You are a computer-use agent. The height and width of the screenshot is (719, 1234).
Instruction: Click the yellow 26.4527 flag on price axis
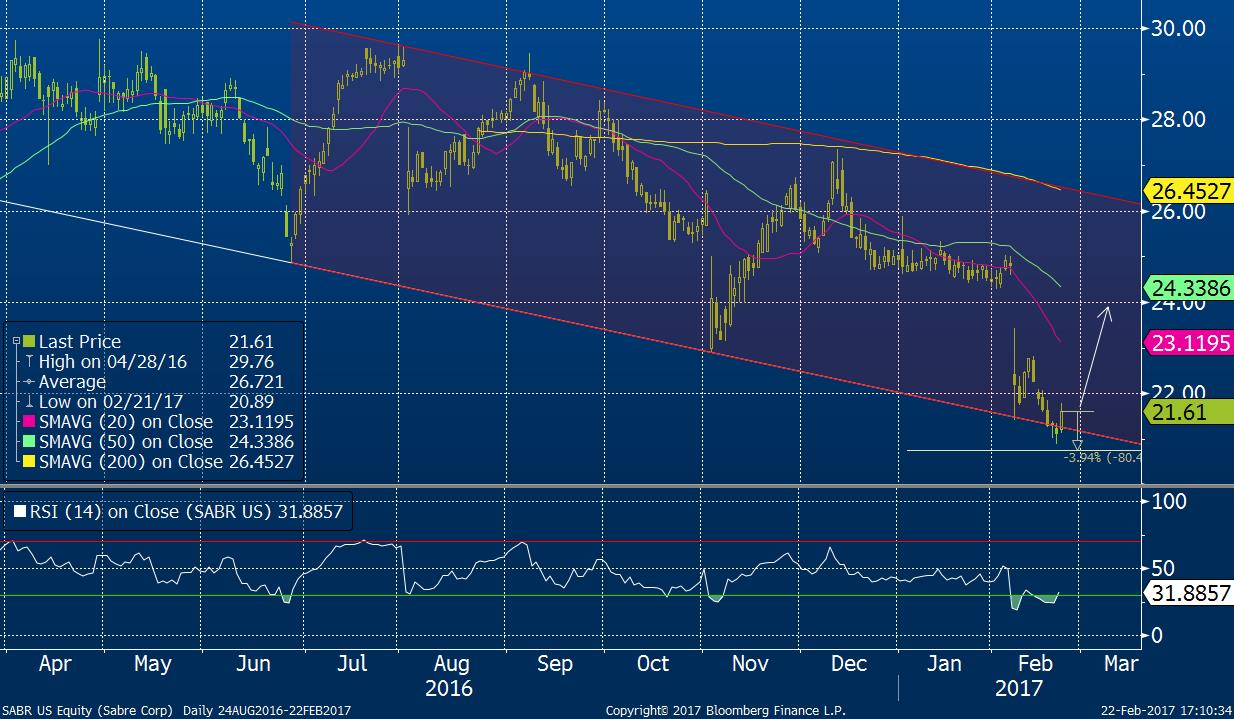[1189, 191]
